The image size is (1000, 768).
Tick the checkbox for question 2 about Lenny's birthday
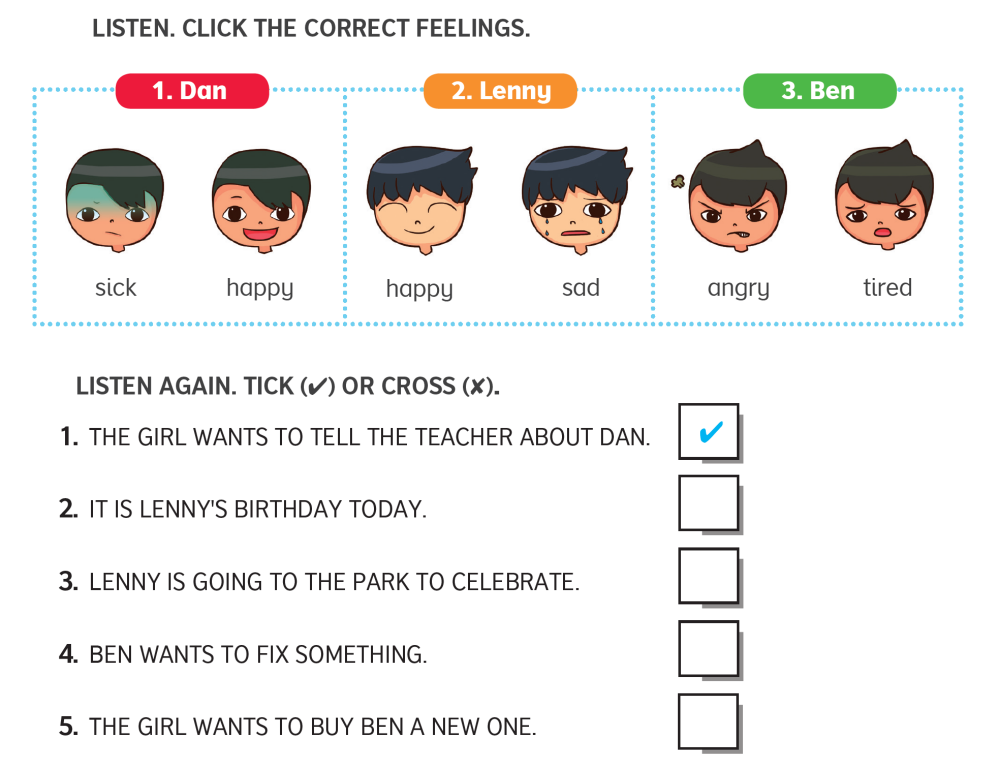[x=709, y=503]
